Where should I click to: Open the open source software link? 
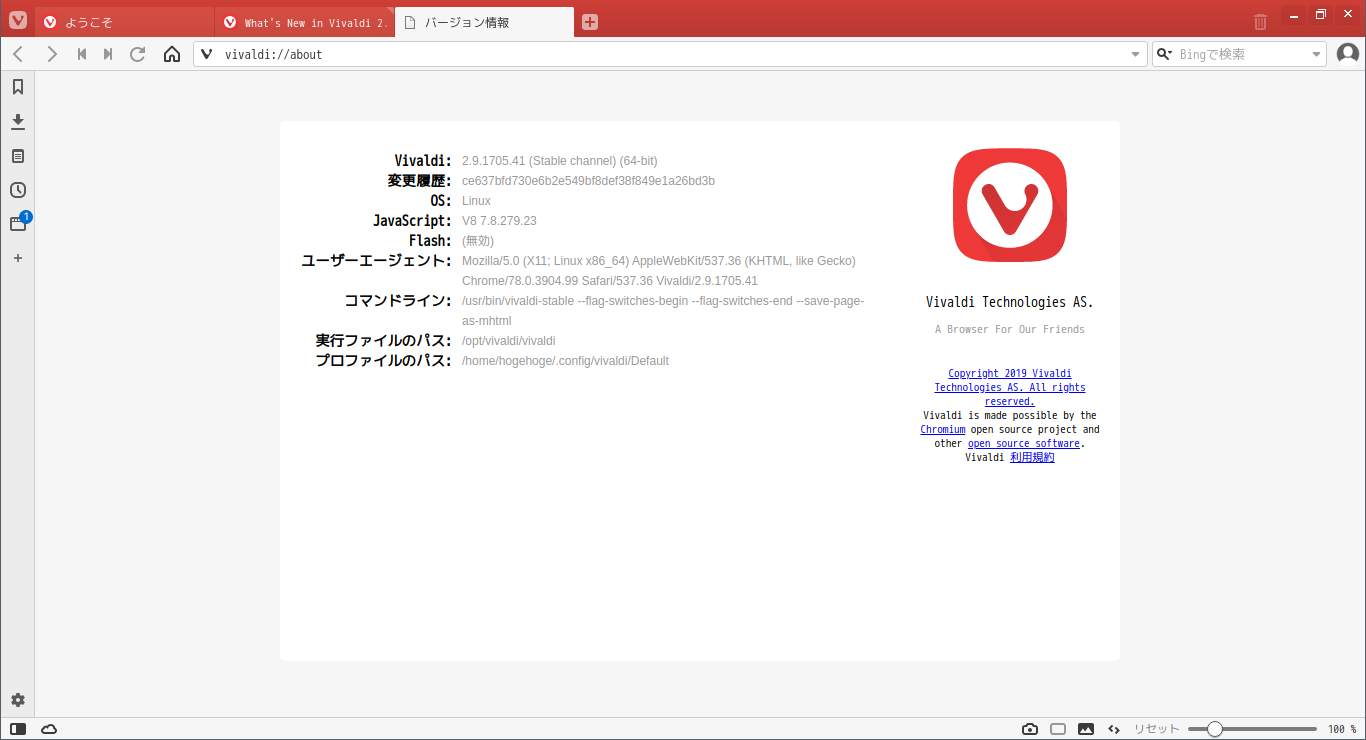pyautogui.click(x=1024, y=443)
